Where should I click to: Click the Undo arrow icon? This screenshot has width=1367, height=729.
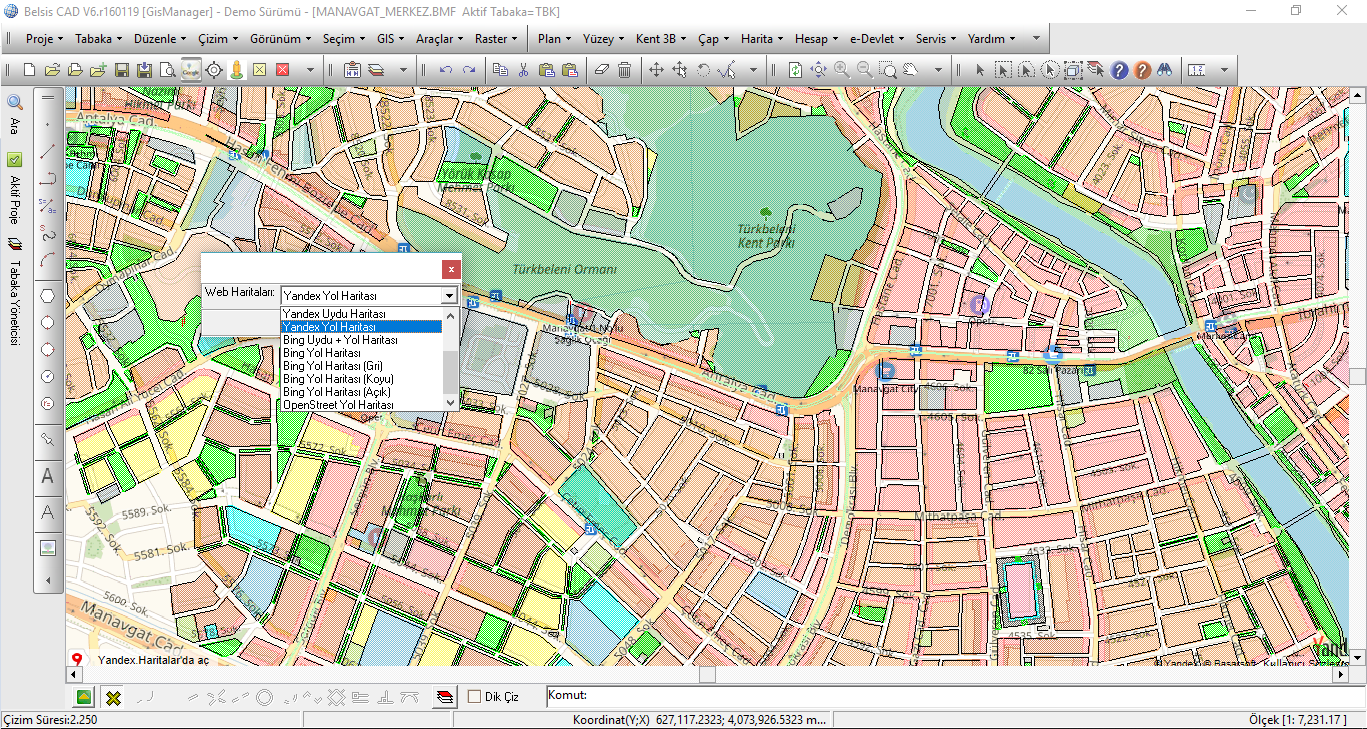[445, 70]
